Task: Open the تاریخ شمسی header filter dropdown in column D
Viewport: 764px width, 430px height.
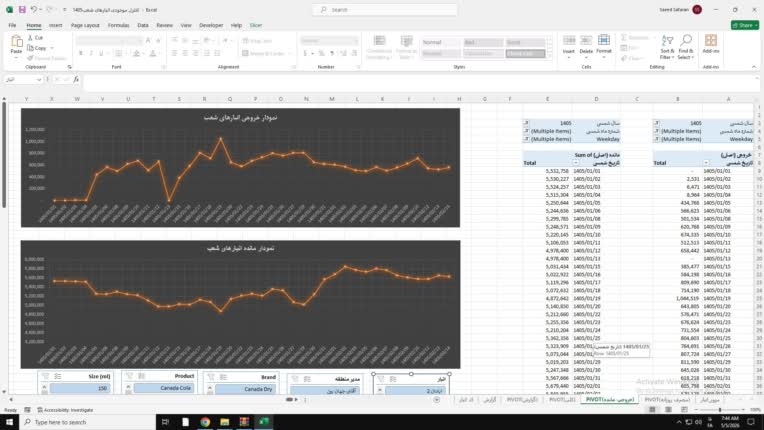Action: [575, 163]
